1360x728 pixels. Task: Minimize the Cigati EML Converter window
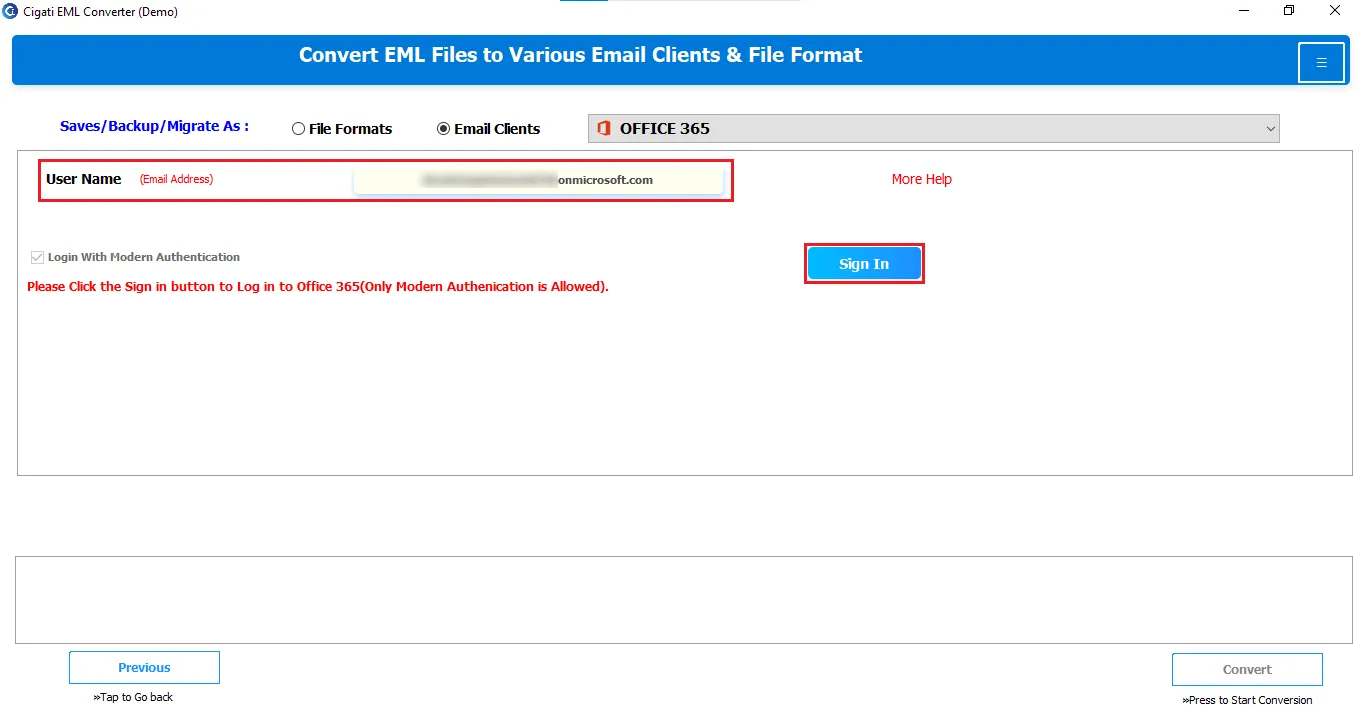1243,11
